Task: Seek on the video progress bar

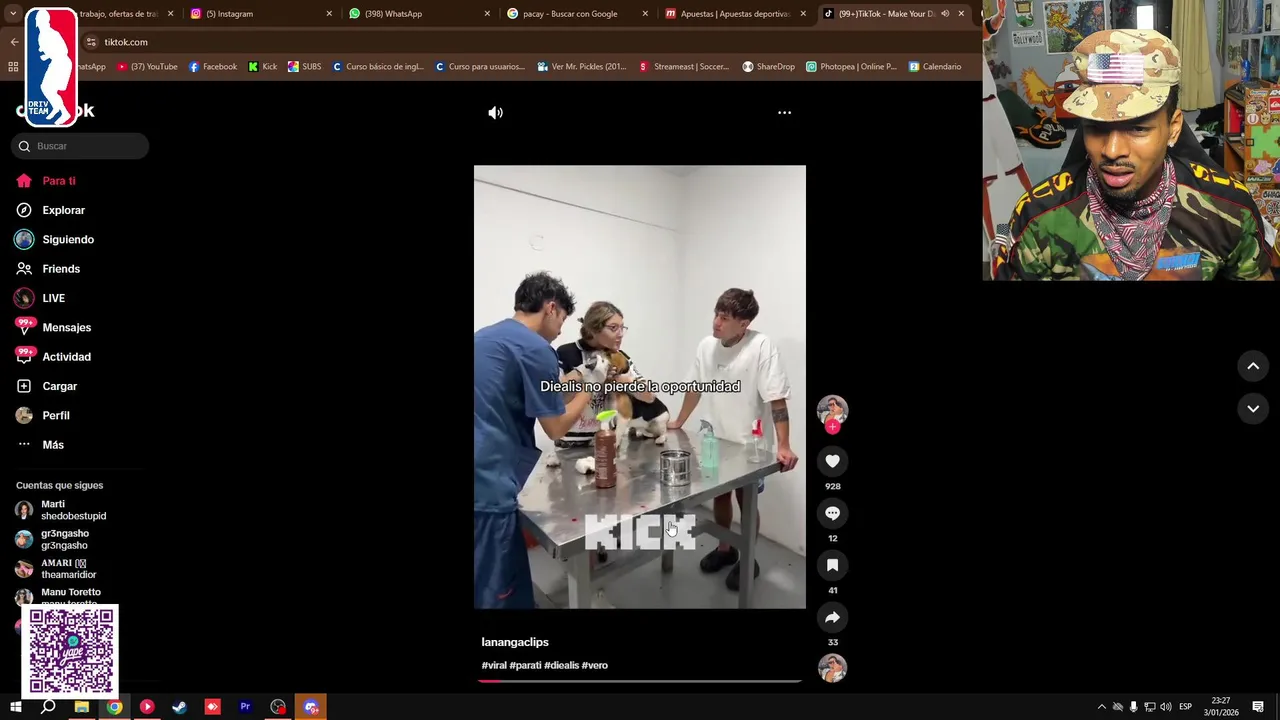Action: pyautogui.click(x=640, y=681)
